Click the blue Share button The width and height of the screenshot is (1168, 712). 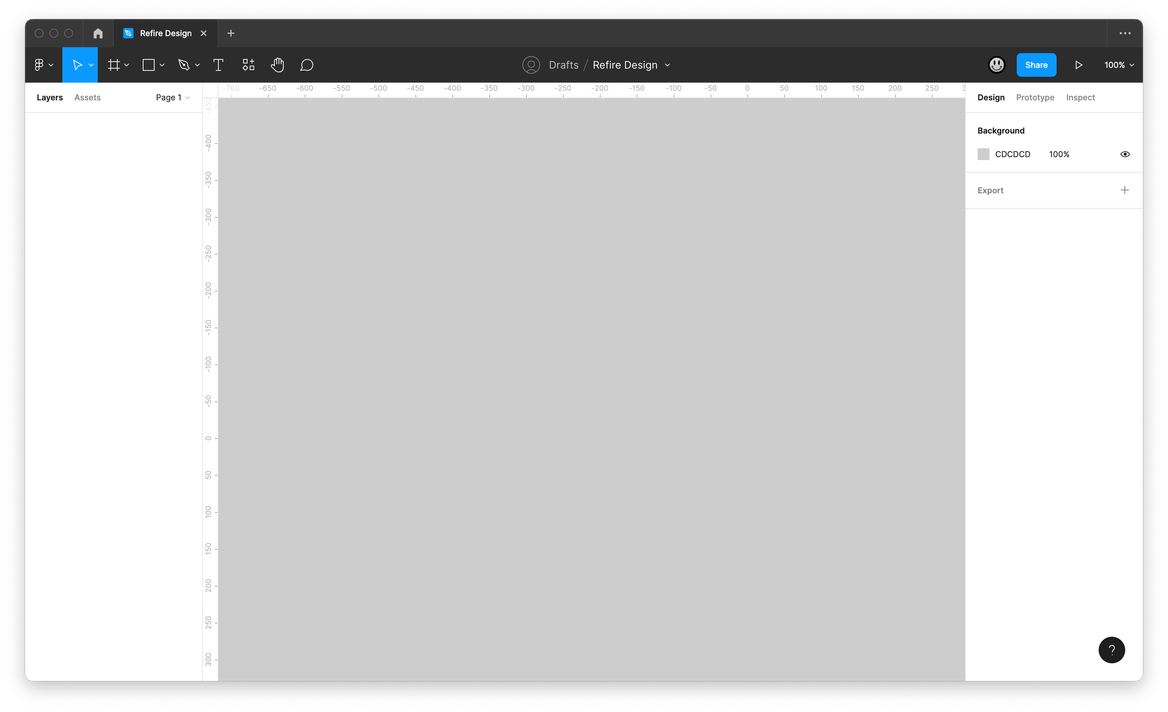click(x=1036, y=65)
